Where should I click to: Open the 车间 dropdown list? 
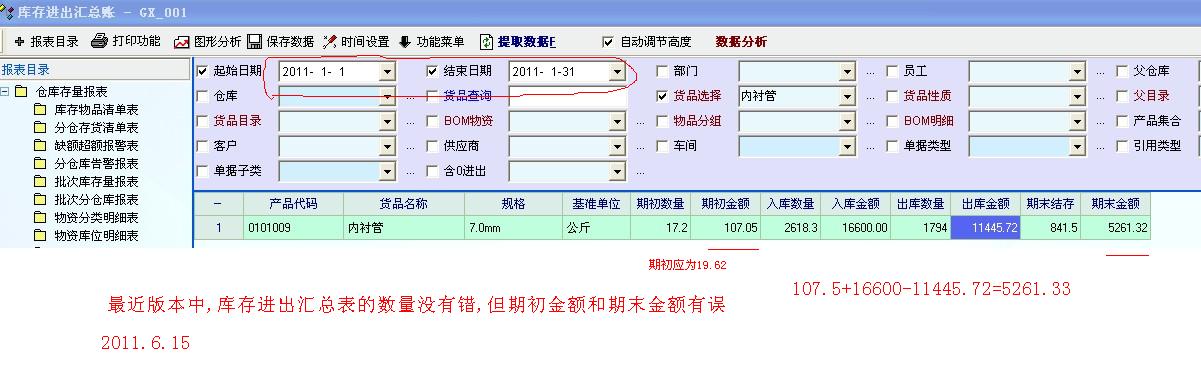coord(848,147)
